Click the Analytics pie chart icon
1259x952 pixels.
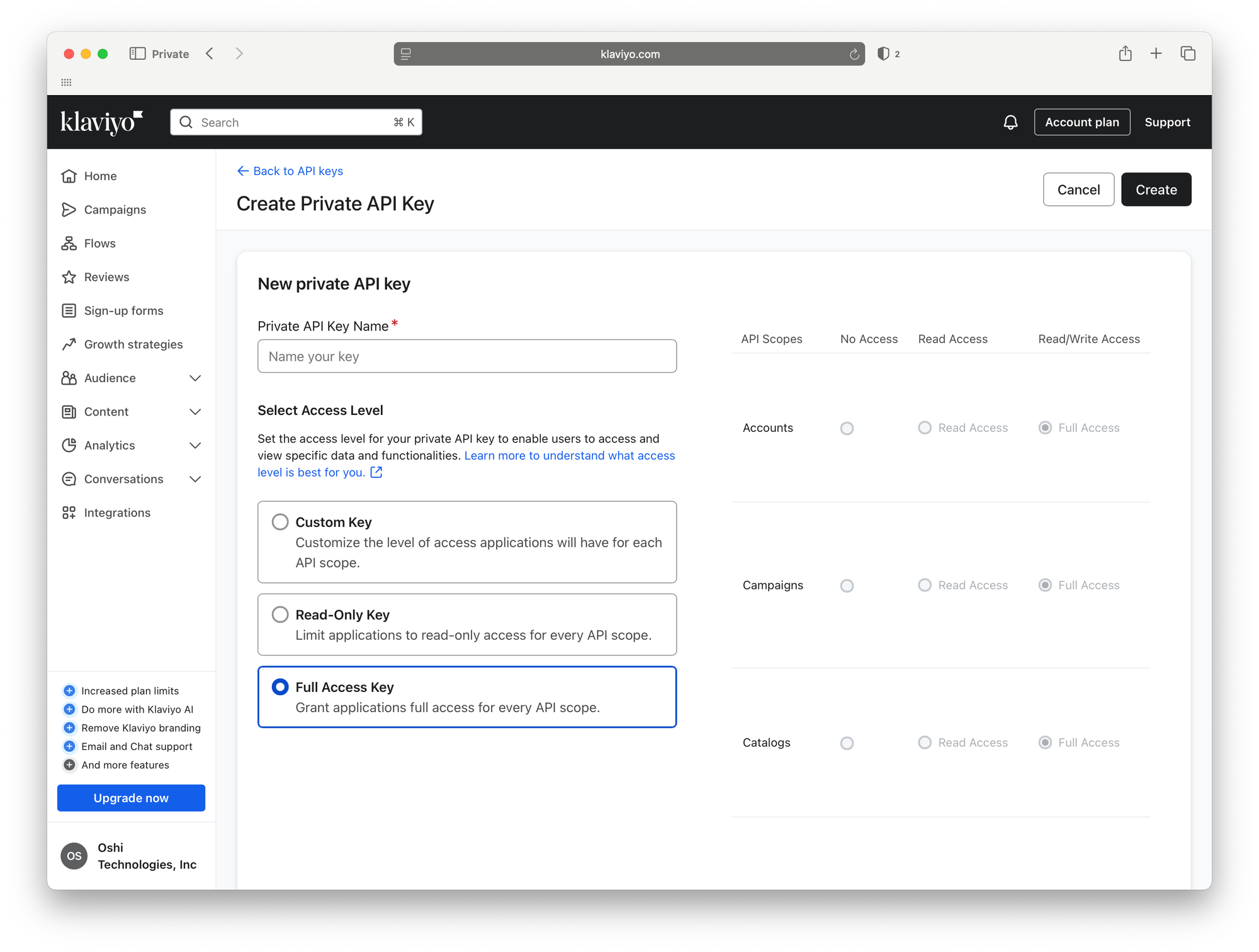pyautogui.click(x=69, y=446)
